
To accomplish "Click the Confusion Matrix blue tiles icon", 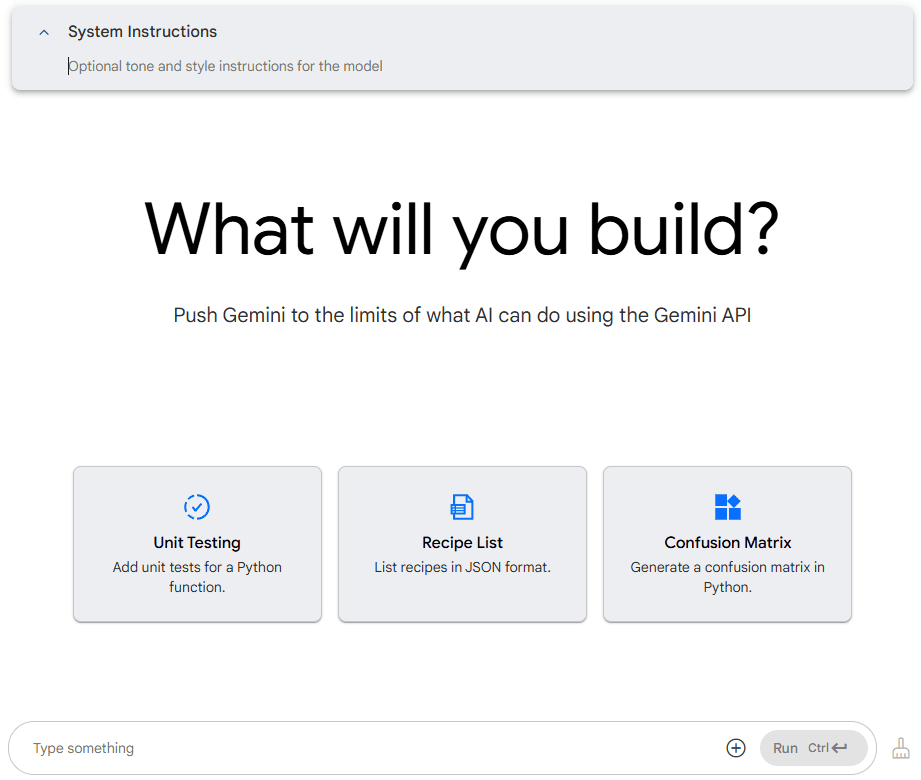I will [728, 507].
